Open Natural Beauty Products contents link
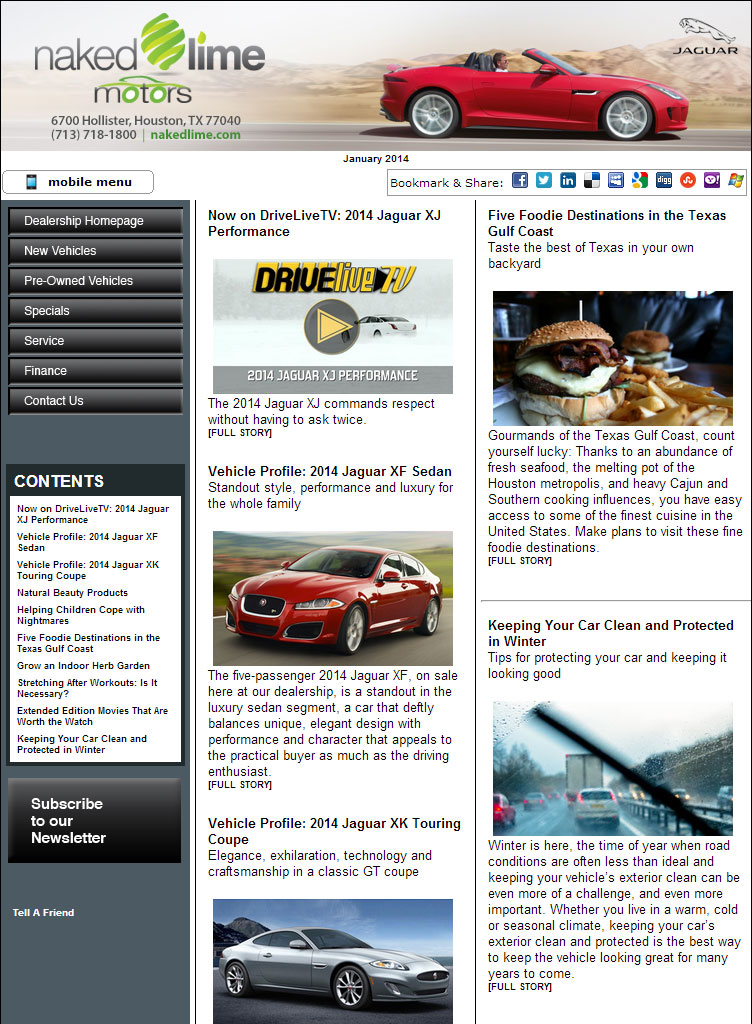 72,593
